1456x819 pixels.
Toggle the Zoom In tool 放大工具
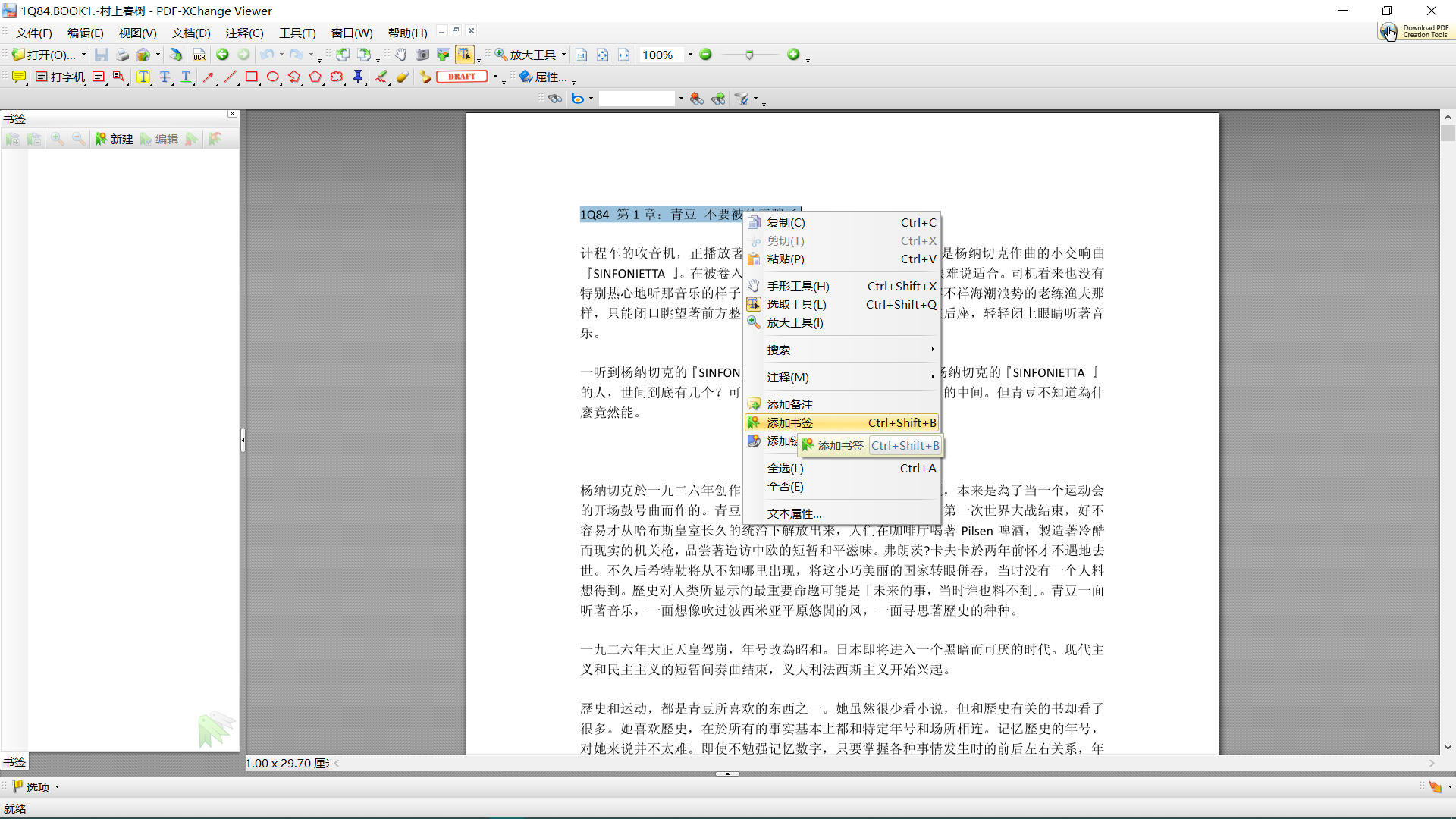click(x=526, y=55)
